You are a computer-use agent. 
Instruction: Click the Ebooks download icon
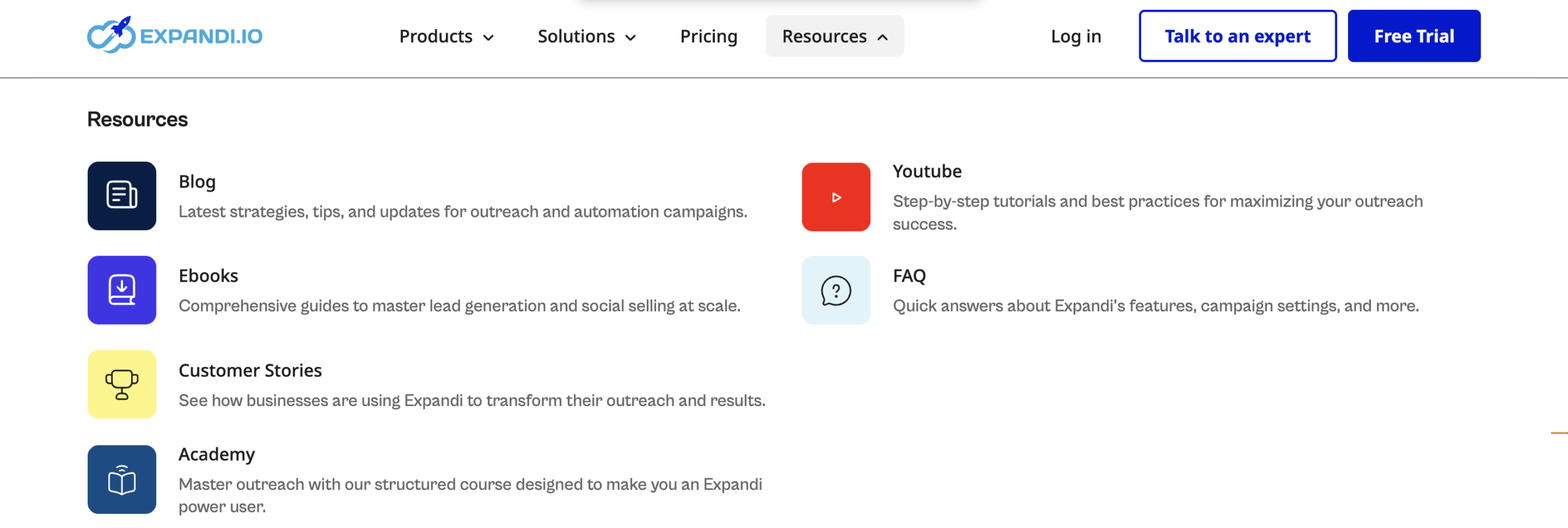[x=122, y=290]
